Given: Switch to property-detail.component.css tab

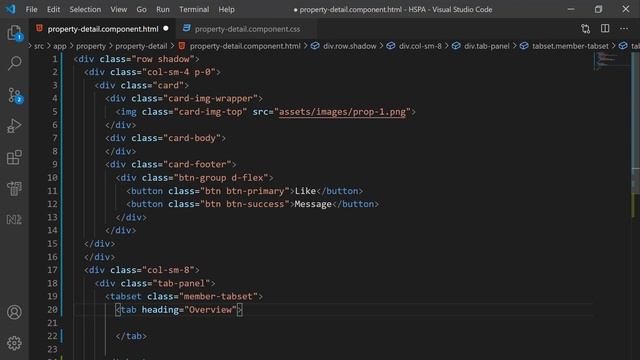Looking at the screenshot, I should click(247, 29).
